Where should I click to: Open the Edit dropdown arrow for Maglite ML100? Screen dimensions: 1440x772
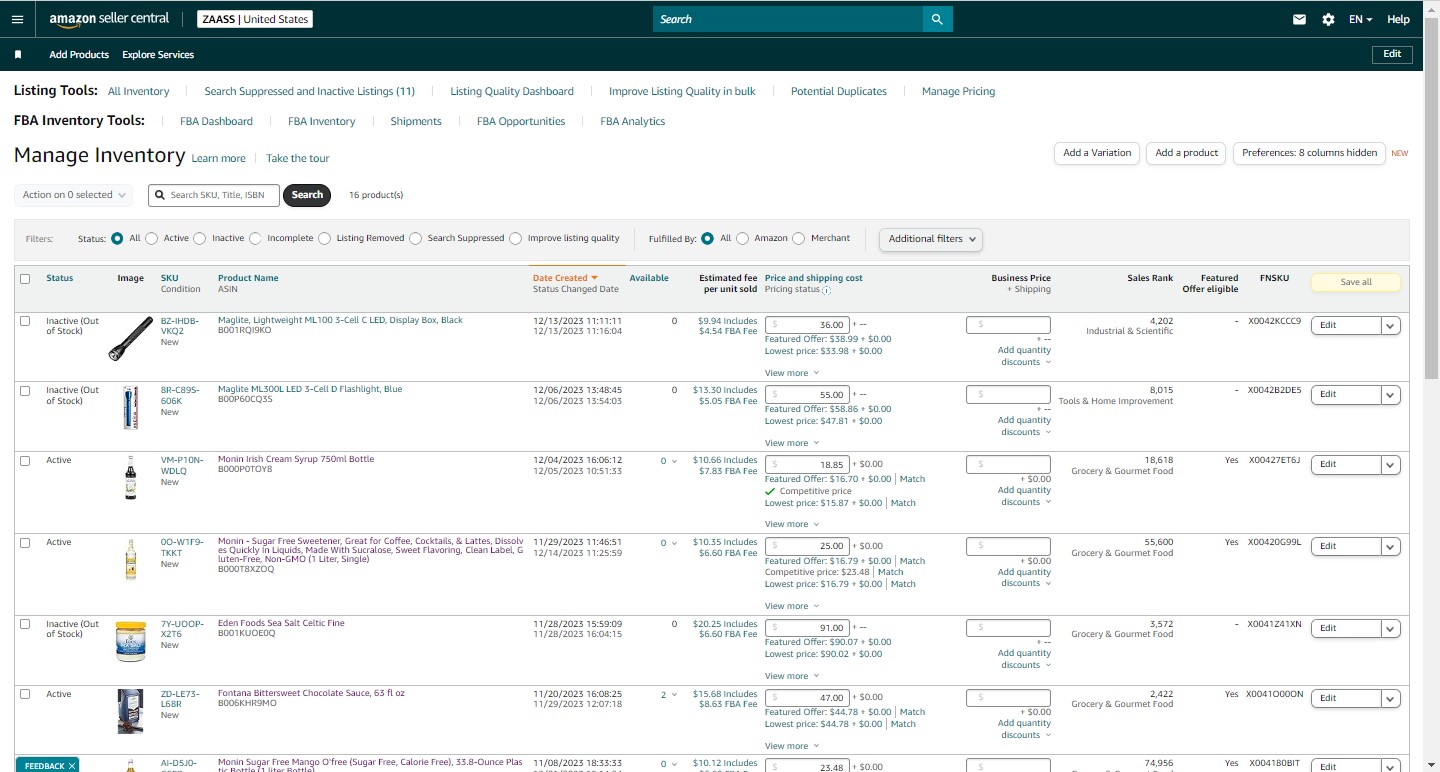point(1390,326)
